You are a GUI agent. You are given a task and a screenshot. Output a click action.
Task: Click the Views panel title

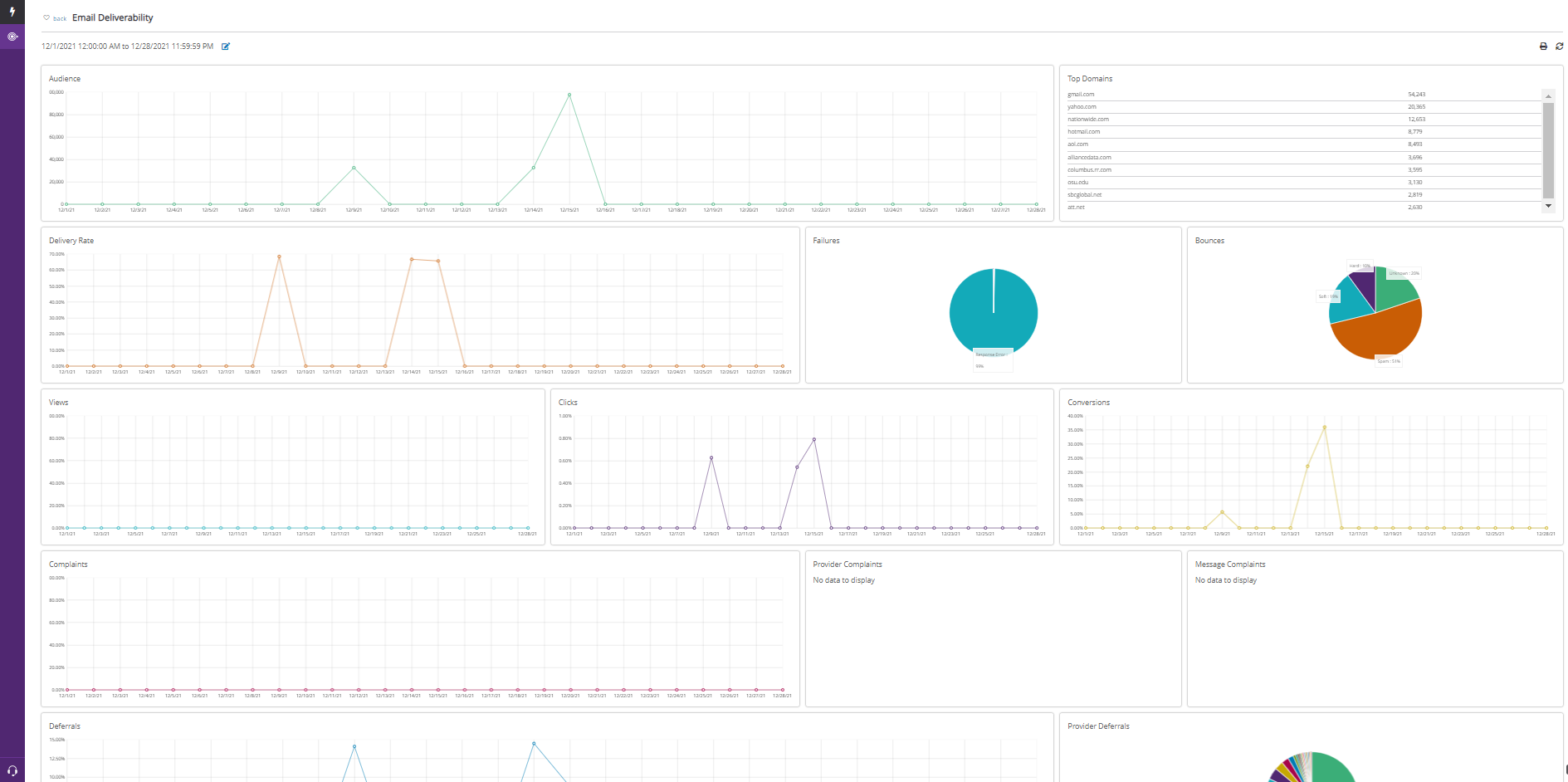tap(59, 403)
